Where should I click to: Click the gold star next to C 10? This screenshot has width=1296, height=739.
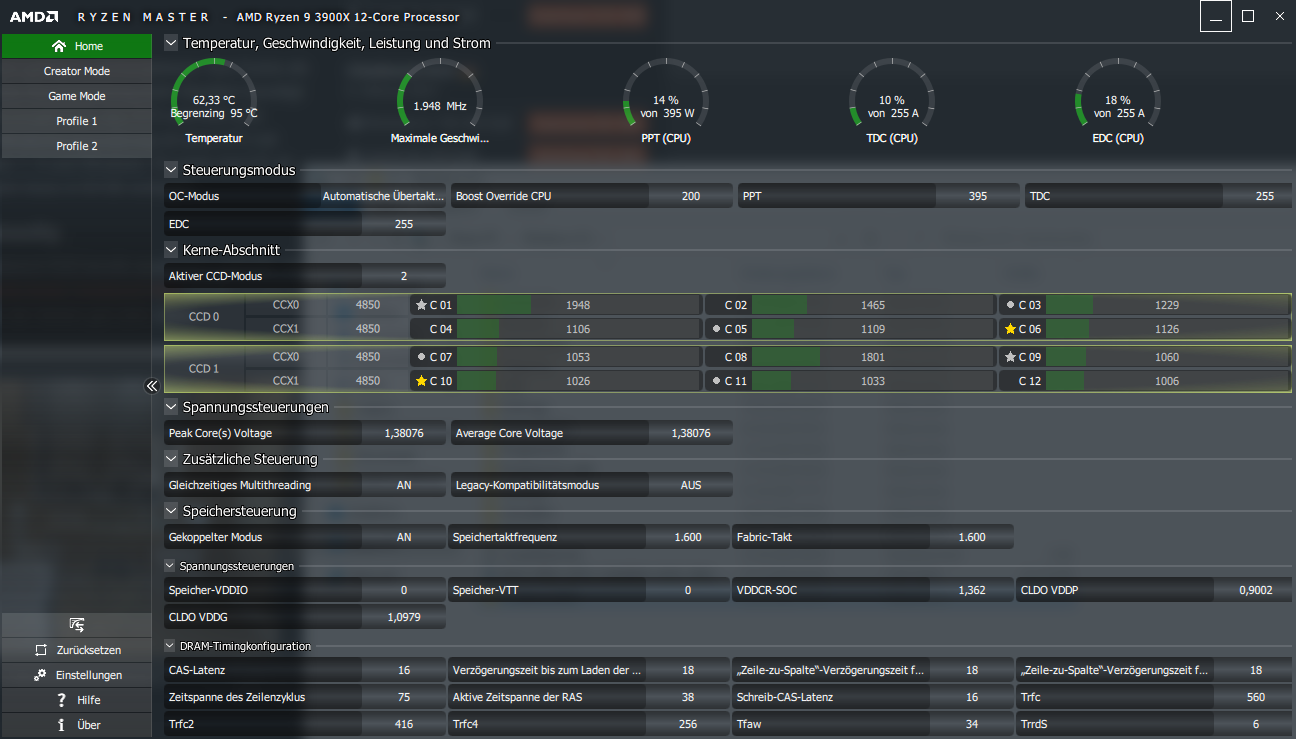tap(421, 381)
